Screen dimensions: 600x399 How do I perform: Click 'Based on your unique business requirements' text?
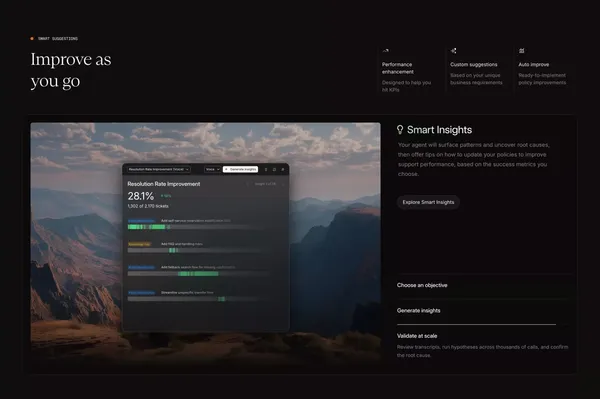point(476,79)
